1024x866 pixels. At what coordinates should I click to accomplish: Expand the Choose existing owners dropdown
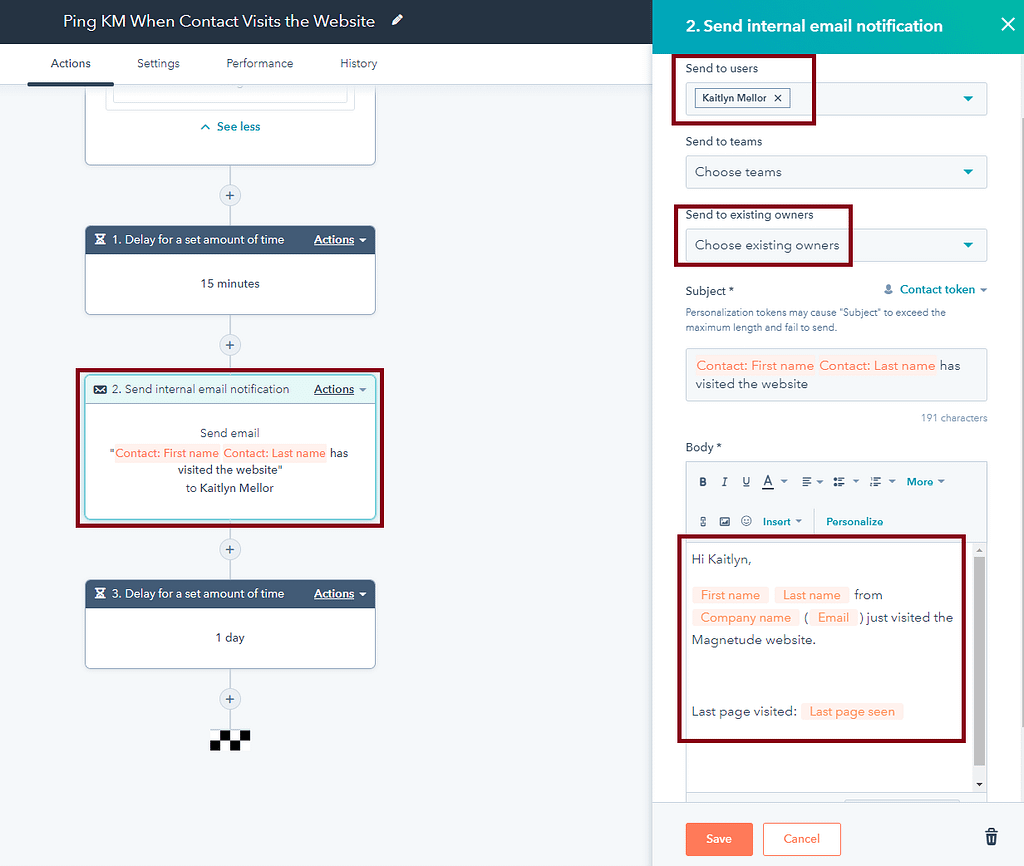click(x=835, y=245)
